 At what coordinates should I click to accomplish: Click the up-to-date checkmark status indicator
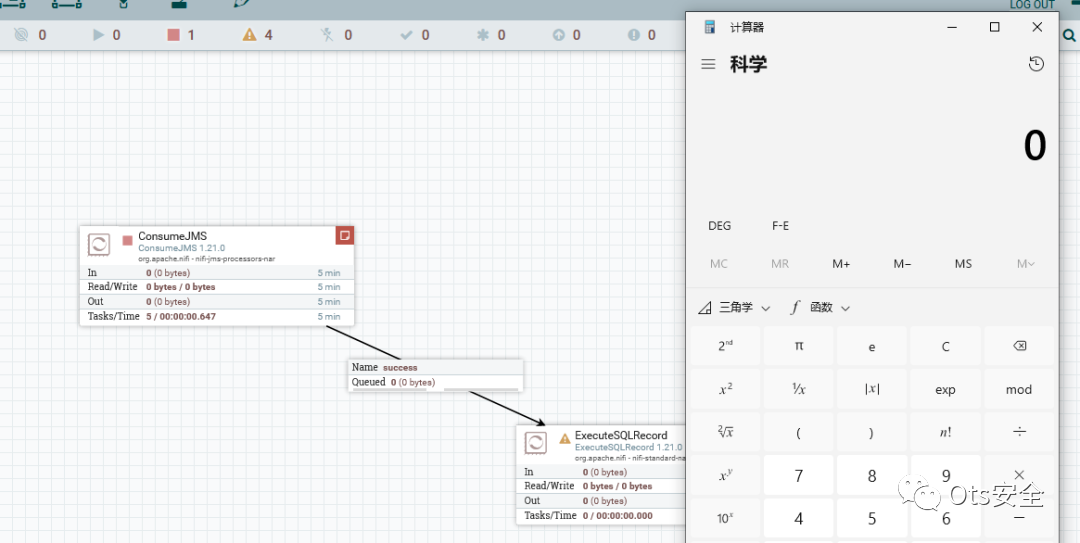point(406,34)
